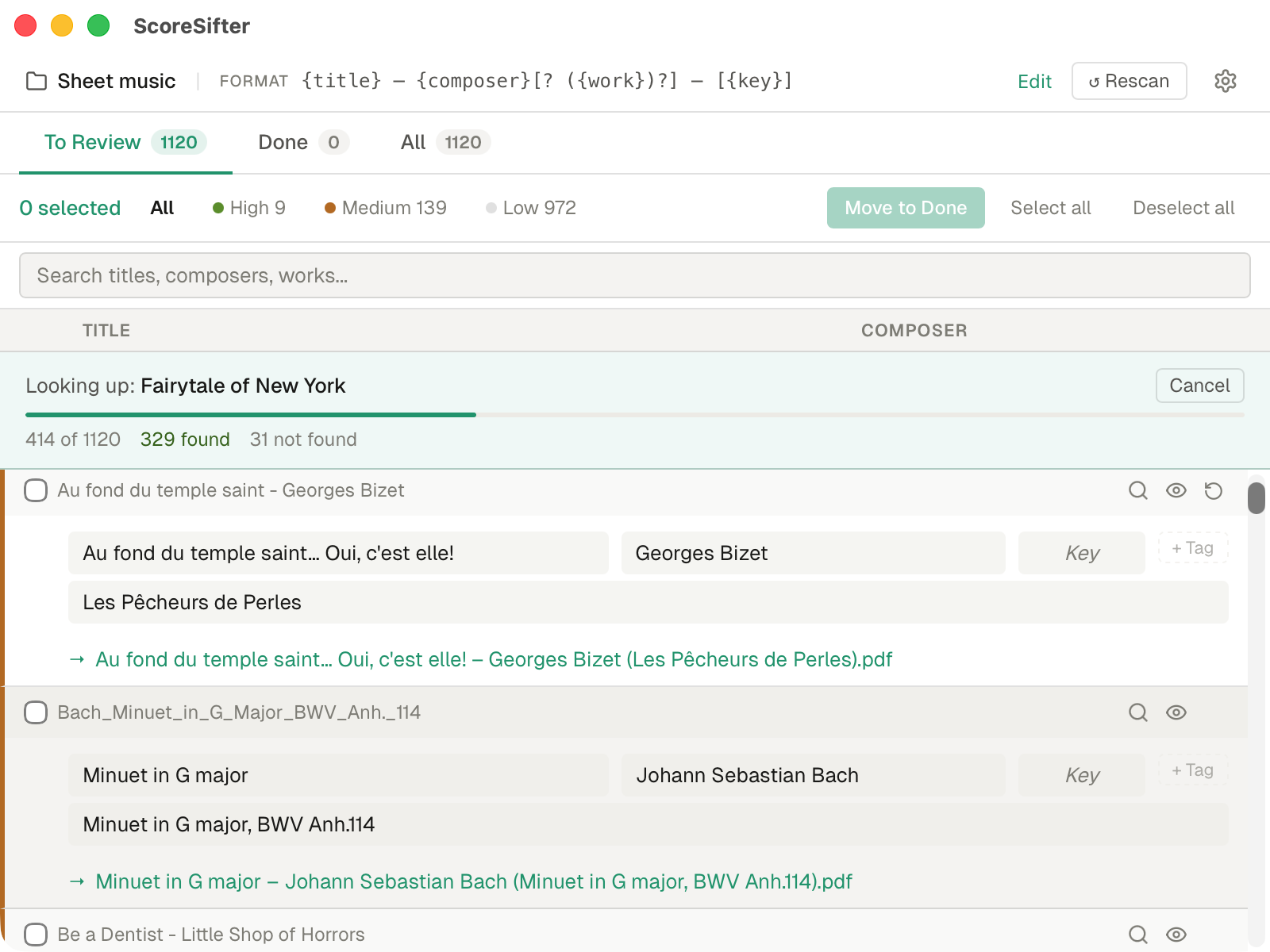Cancel the Fairytale of New York lookup
This screenshot has width=1270, height=952.
point(1199,386)
